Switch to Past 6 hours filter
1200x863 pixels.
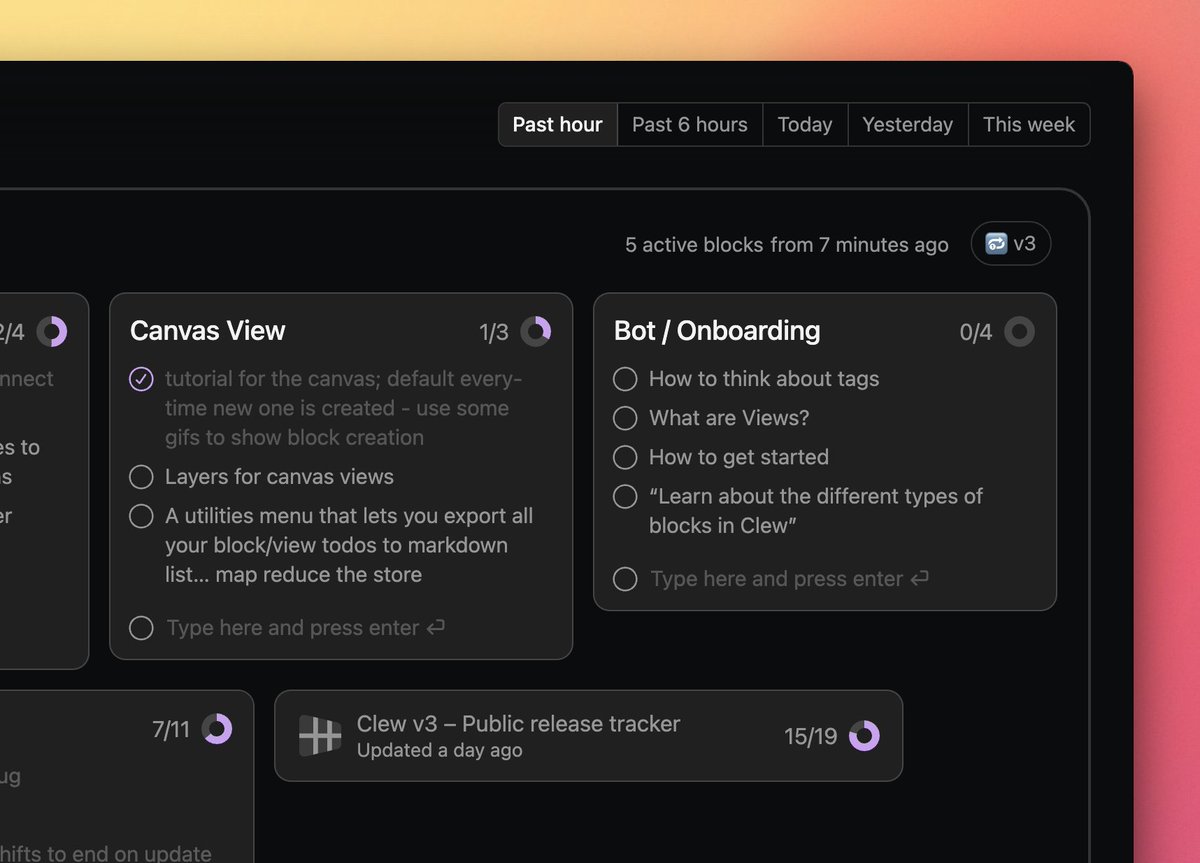(690, 125)
